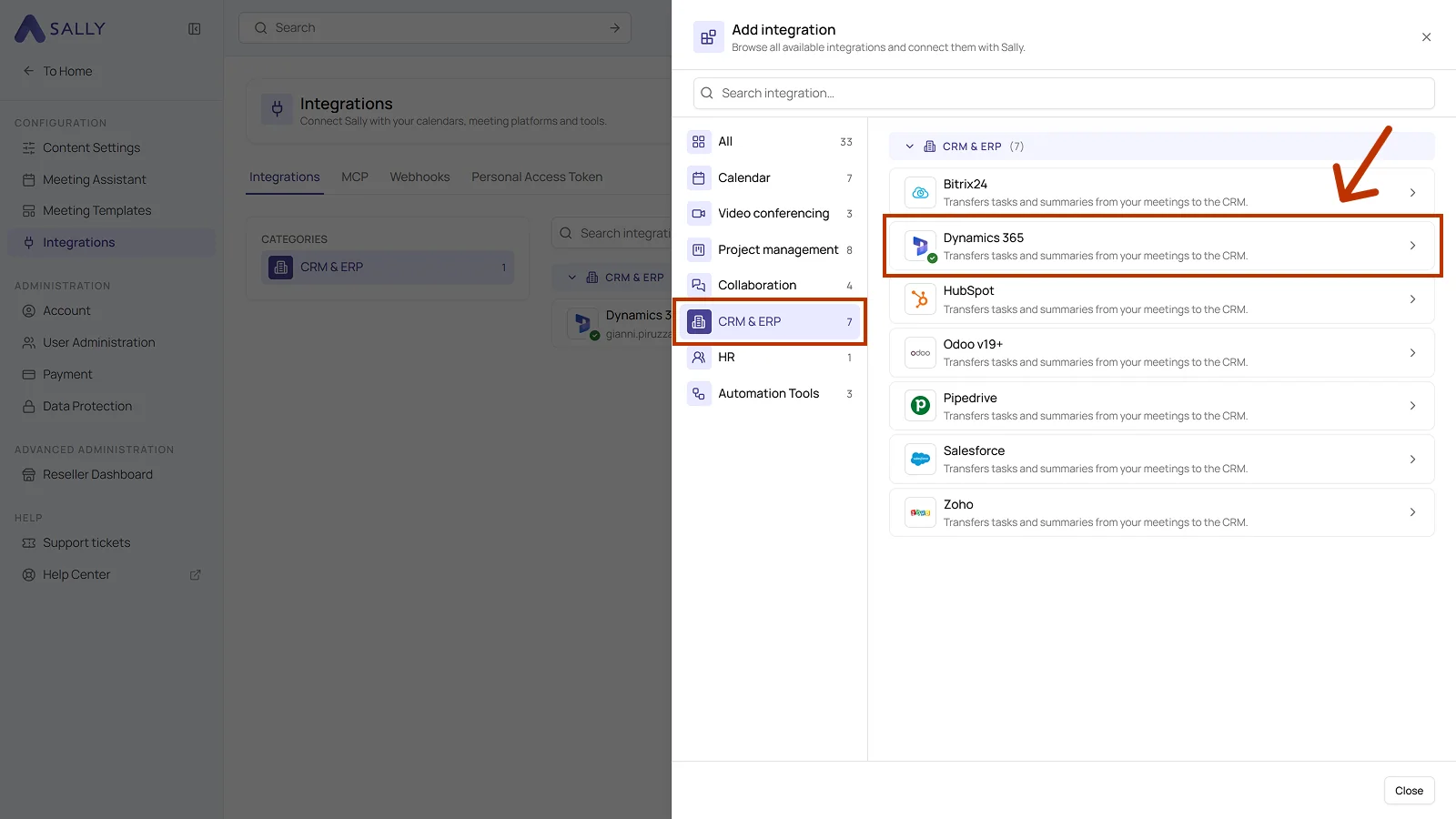Screen dimensions: 1456x819
Task: Switch to the Webhooks tab
Action: coord(420,177)
